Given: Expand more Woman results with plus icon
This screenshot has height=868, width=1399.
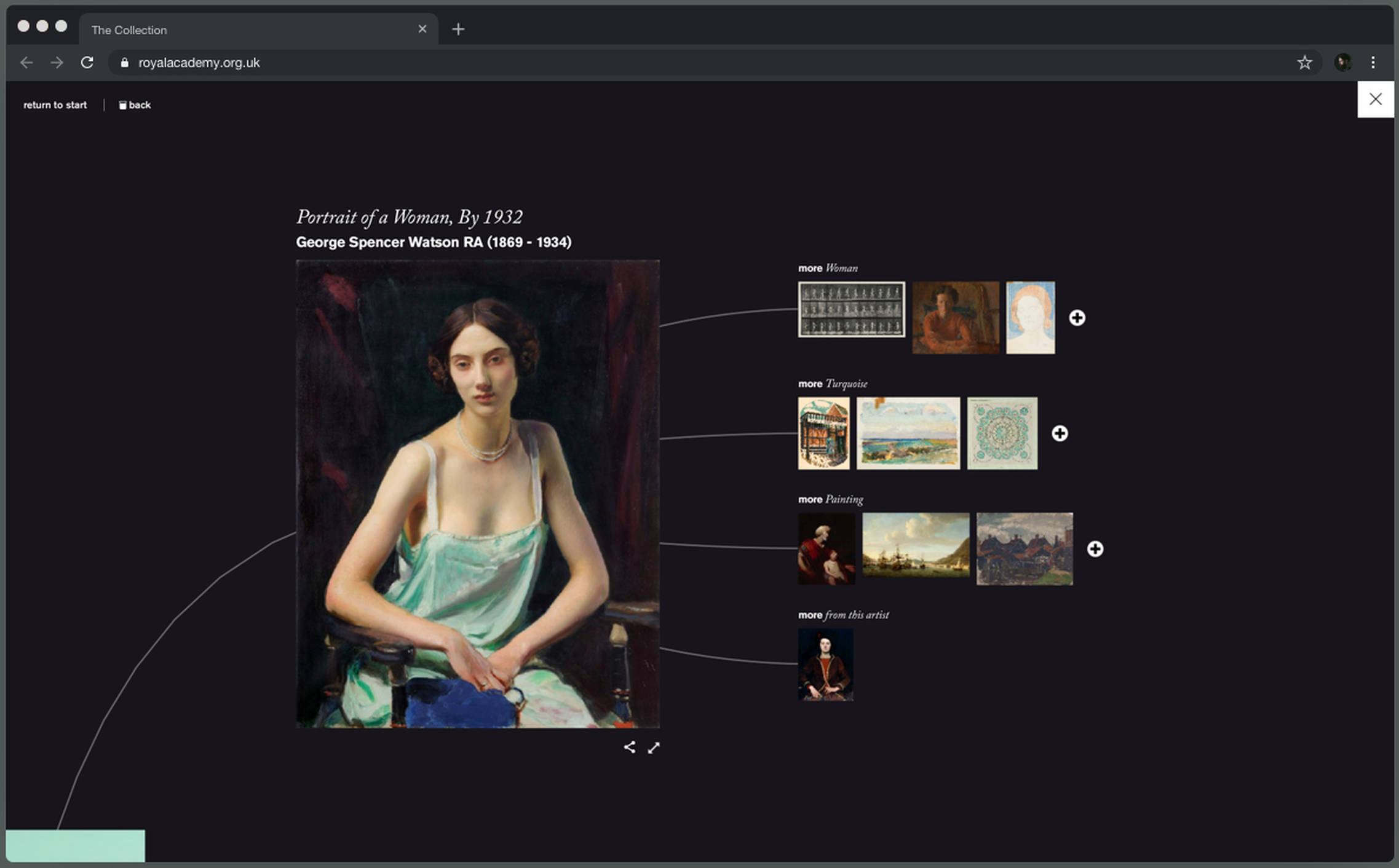Looking at the screenshot, I should [x=1077, y=318].
